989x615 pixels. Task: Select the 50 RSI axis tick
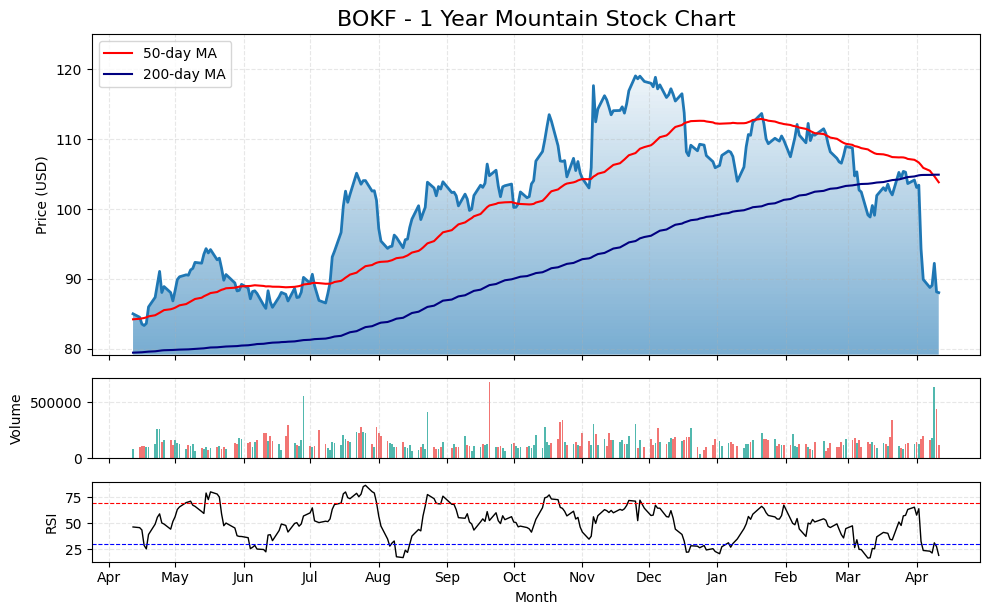(x=73, y=524)
